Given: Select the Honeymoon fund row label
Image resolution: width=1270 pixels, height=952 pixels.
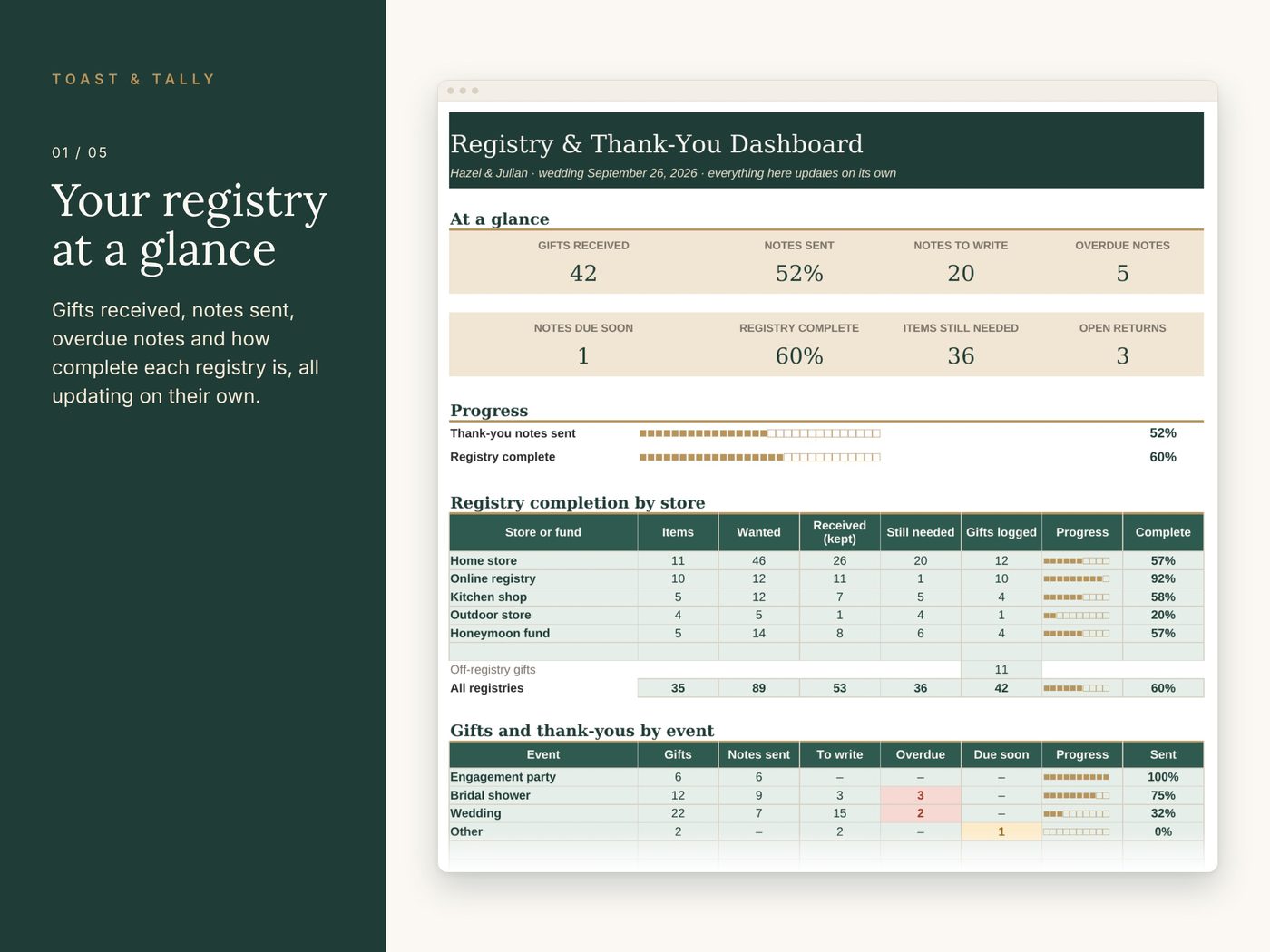Looking at the screenshot, I should (x=500, y=634).
